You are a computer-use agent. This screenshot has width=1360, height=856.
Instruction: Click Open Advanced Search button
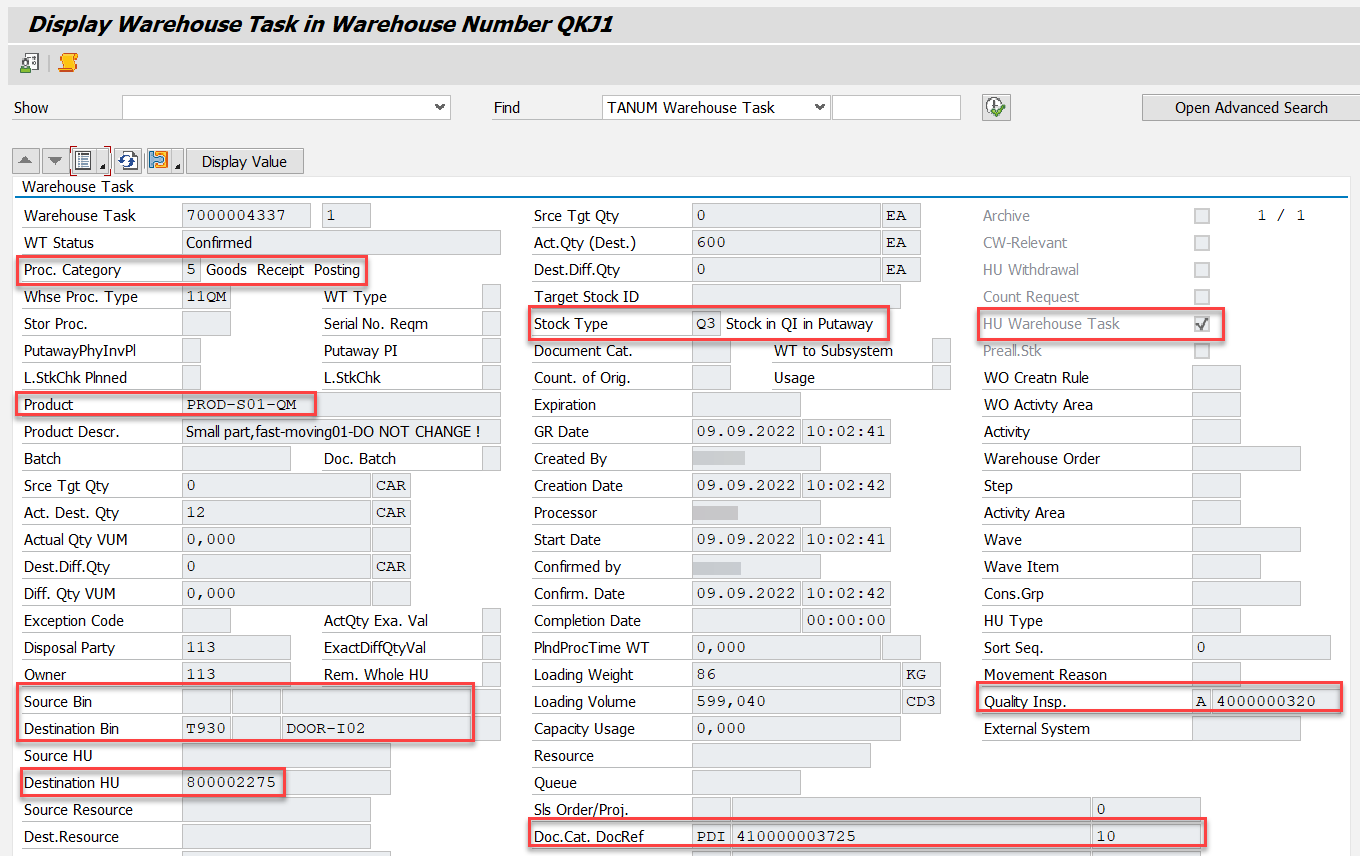[1251, 107]
